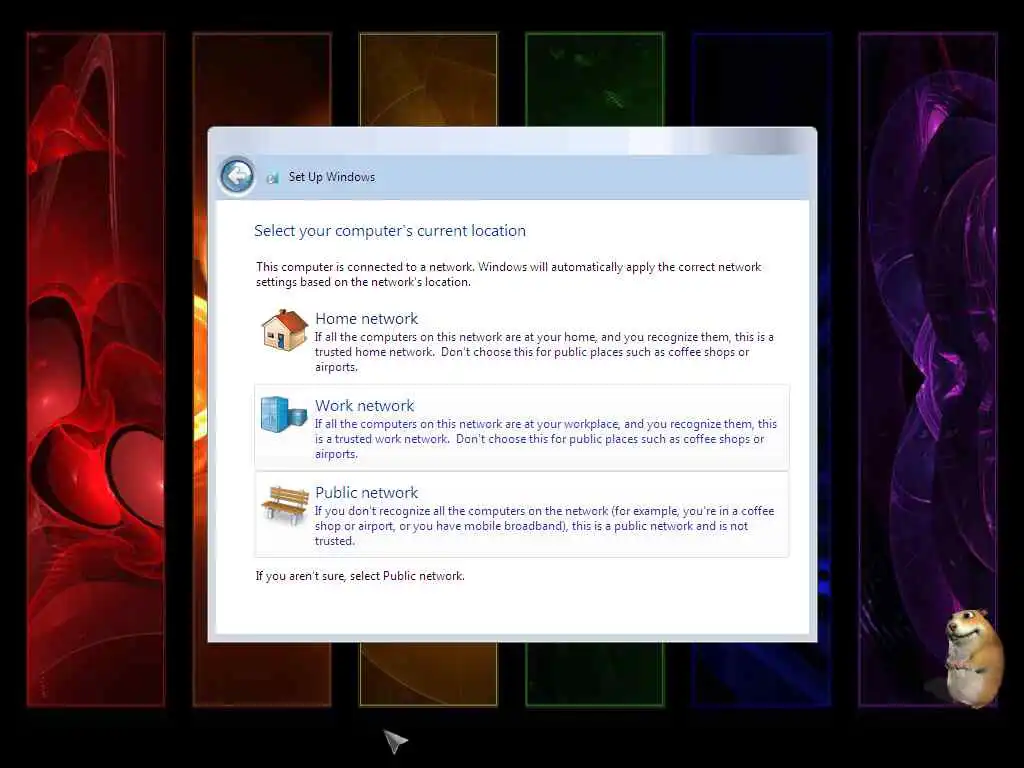The image size is (1024, 768).
Task: Choose the Work network heading
Action: click(364, 406)
